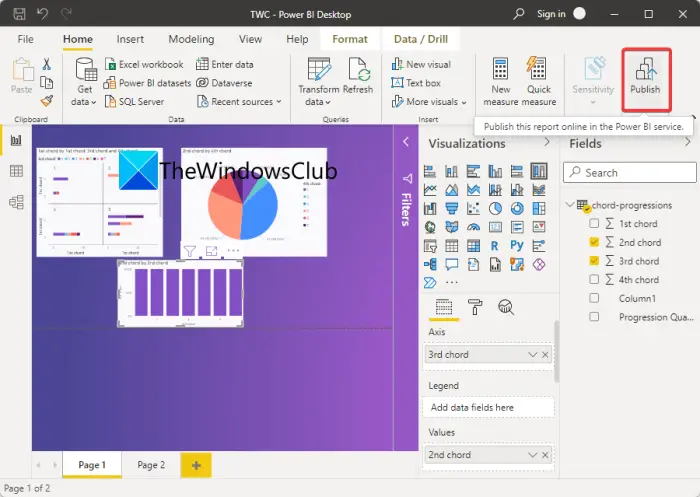Click the Quick measure button

[539, 82]
